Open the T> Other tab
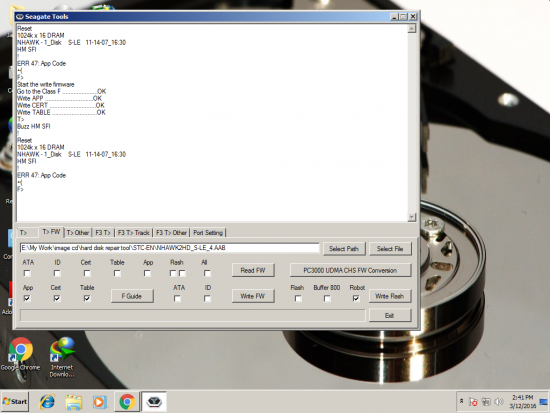 coord(78,233)
